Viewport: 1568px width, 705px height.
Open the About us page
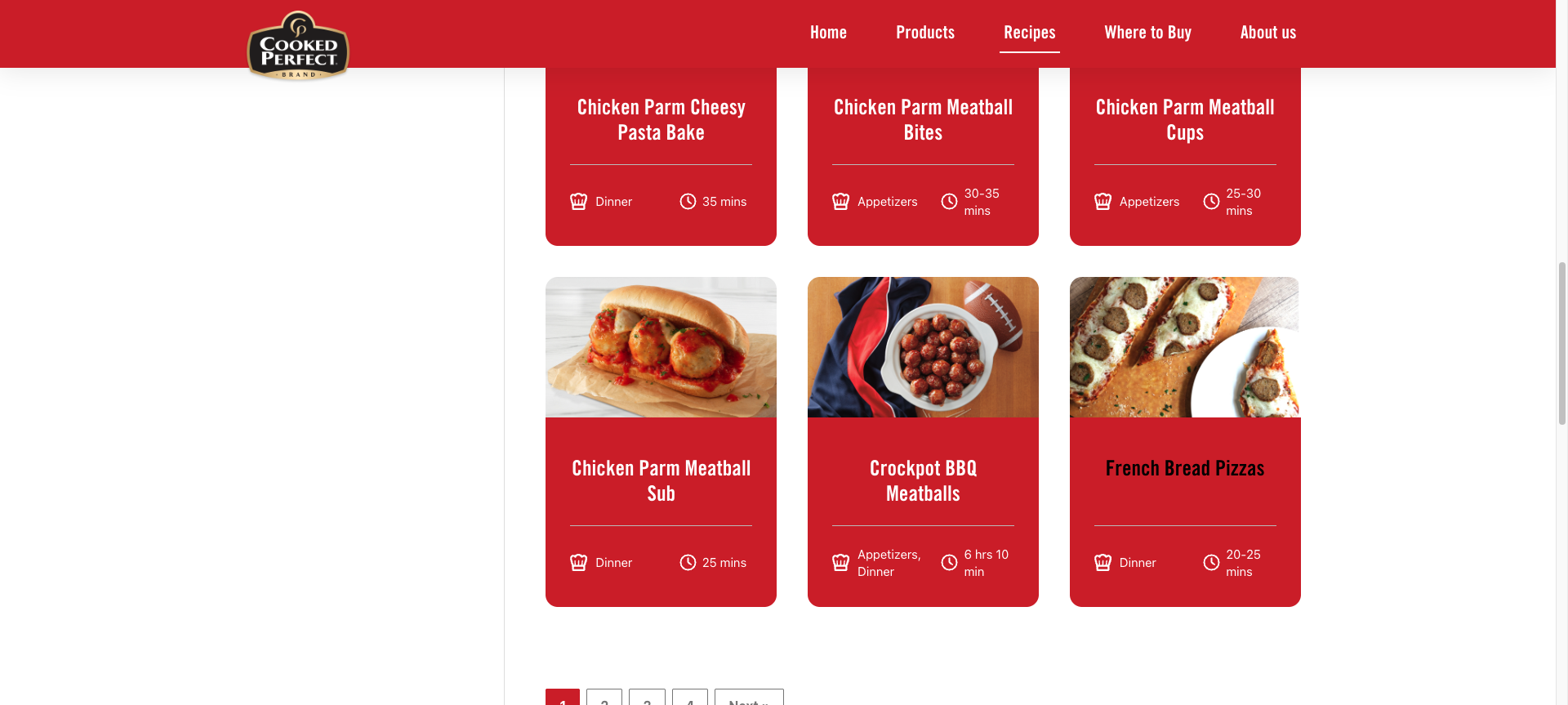[x=1267, y=33]
